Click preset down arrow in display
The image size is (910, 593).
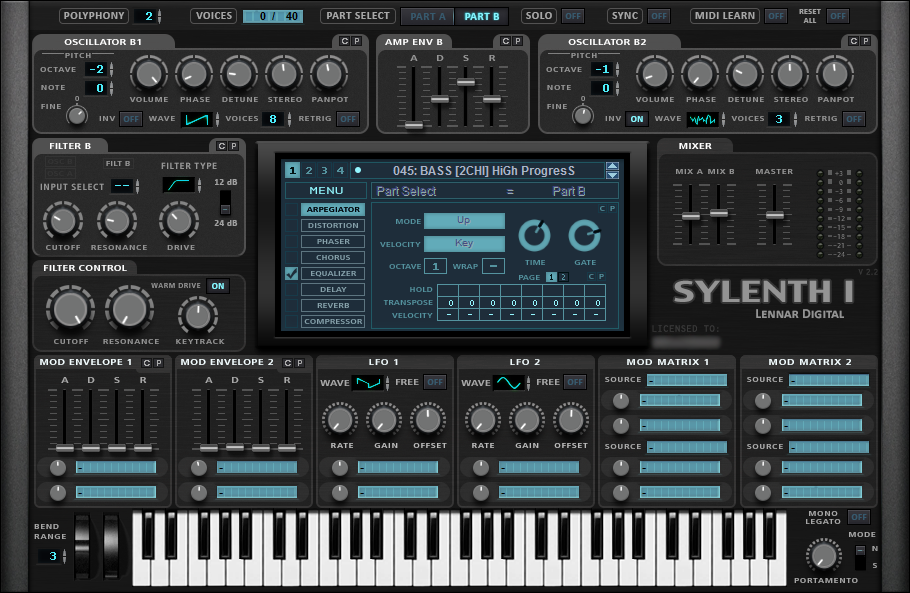coord(612,175)
